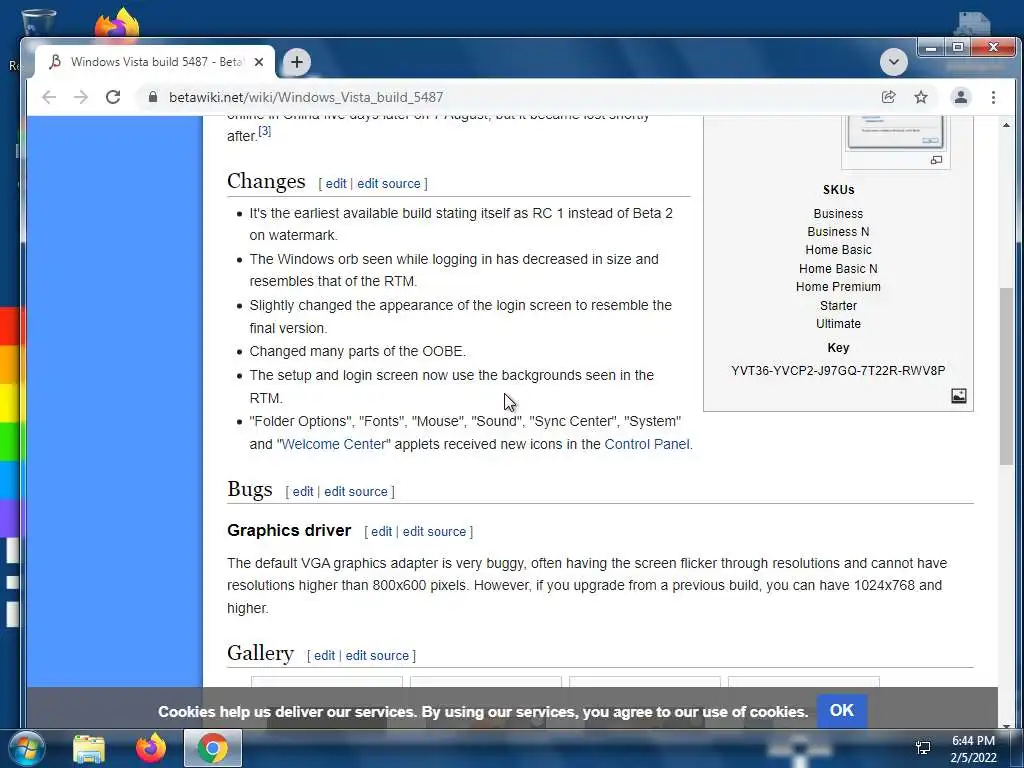Click the Graphics driver heading

pos(289,530)
